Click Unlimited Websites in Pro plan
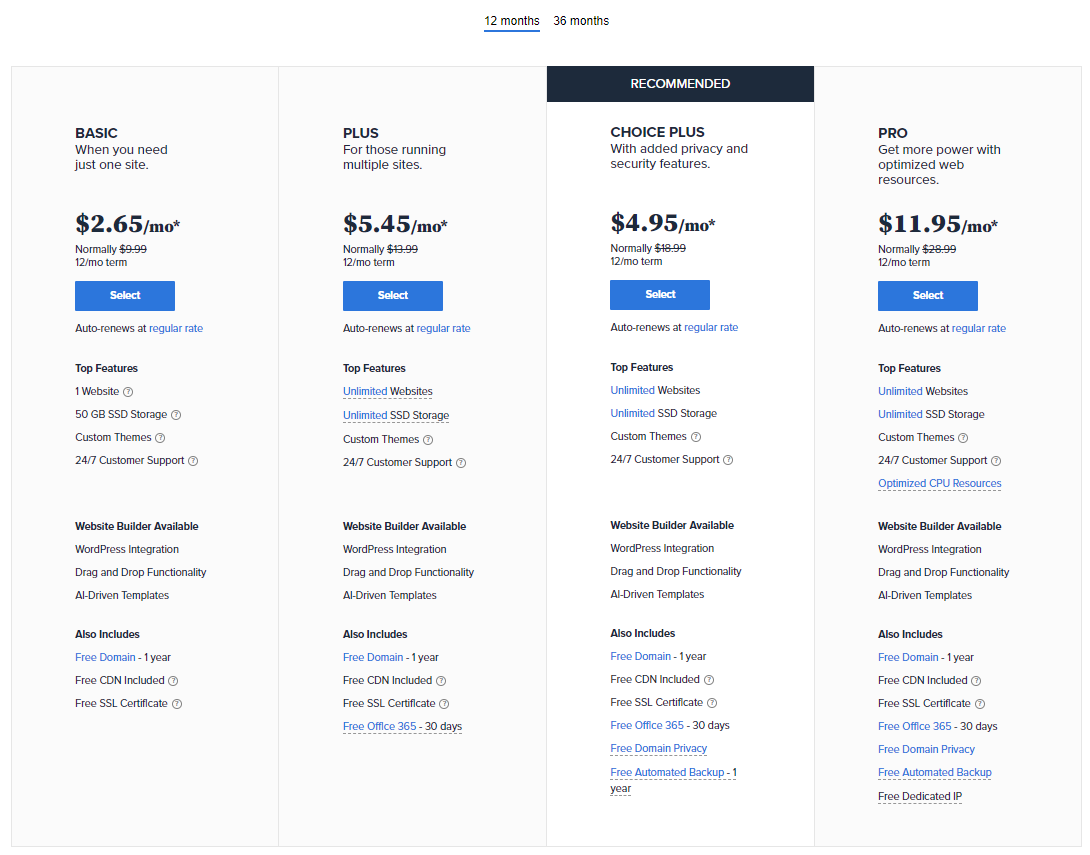The width and height of the screenshot is (1090, 855). coord(923,391)
